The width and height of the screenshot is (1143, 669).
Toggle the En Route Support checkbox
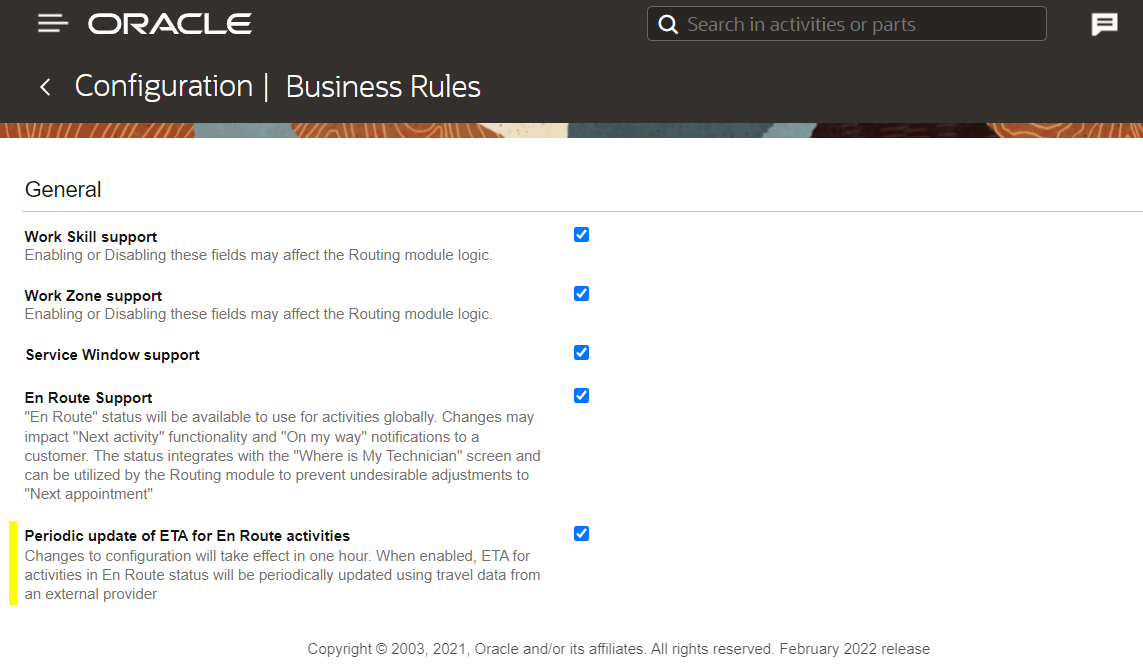point(581,396)
